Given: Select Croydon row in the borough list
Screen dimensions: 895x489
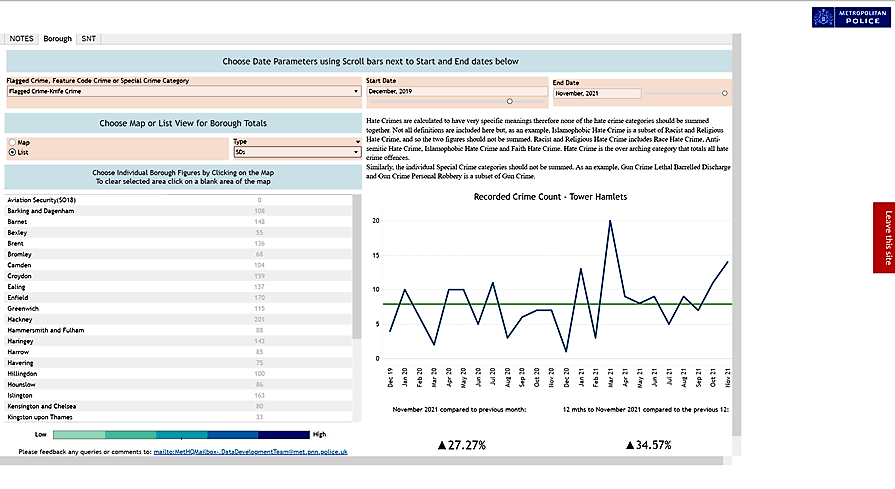Looking at the screenshot, I should click(x=23, y=276).
